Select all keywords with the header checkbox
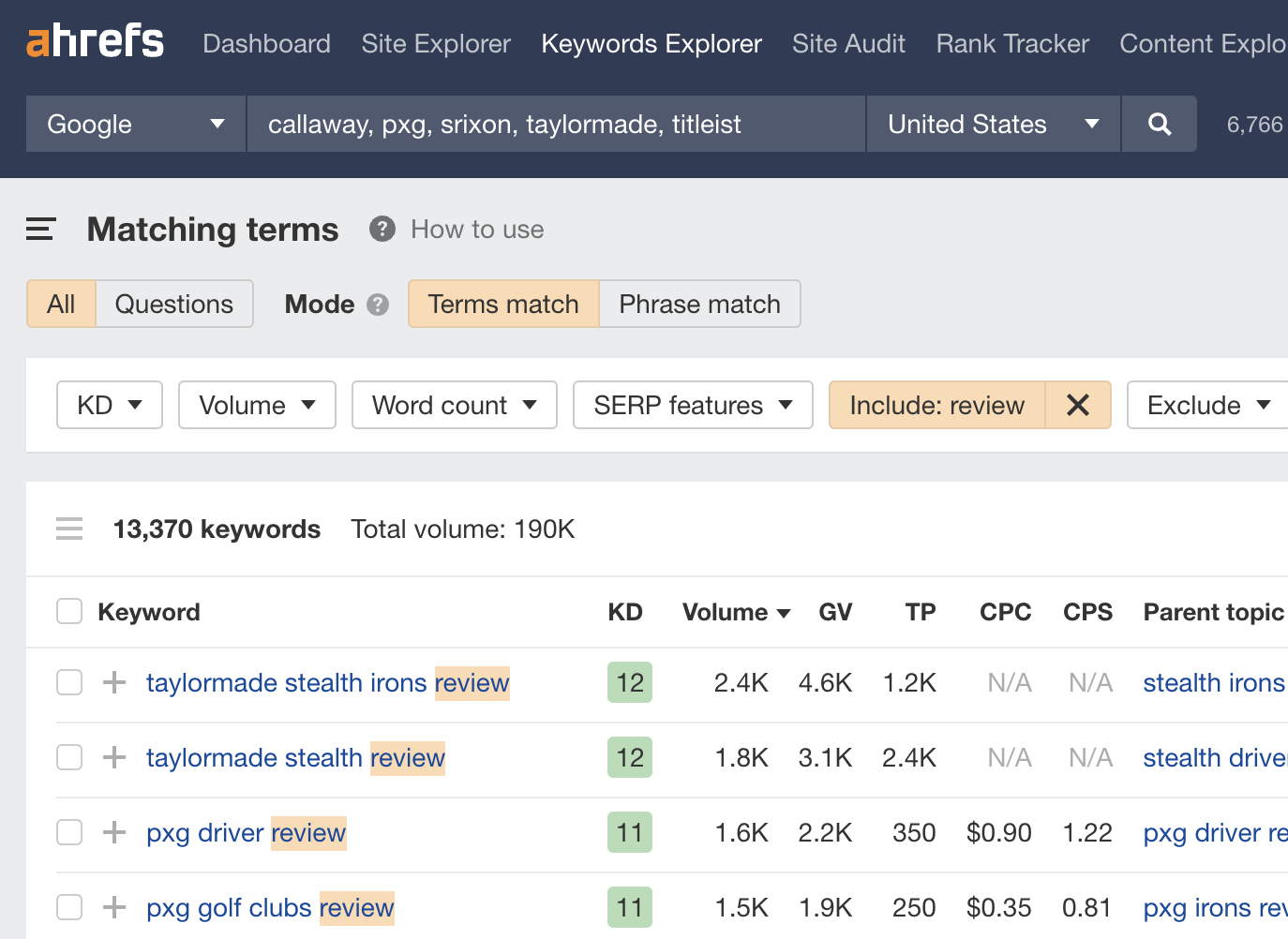Viewport: 1288px width, 939px height. tap(68, 610)
